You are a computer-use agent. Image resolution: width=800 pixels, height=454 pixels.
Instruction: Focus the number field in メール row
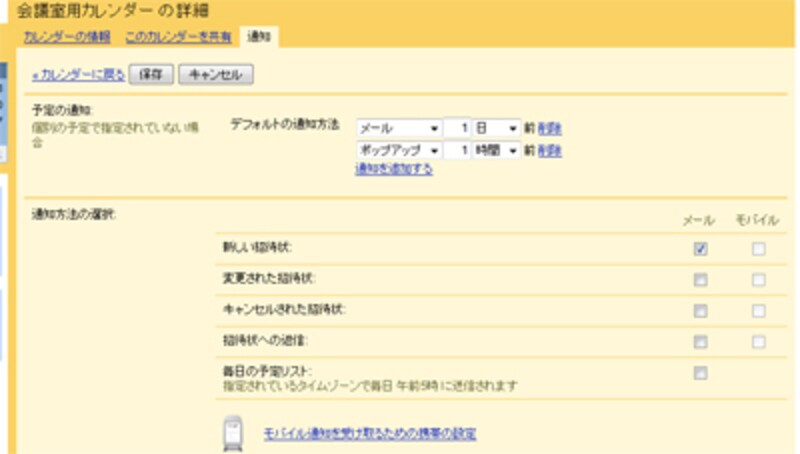457,128
